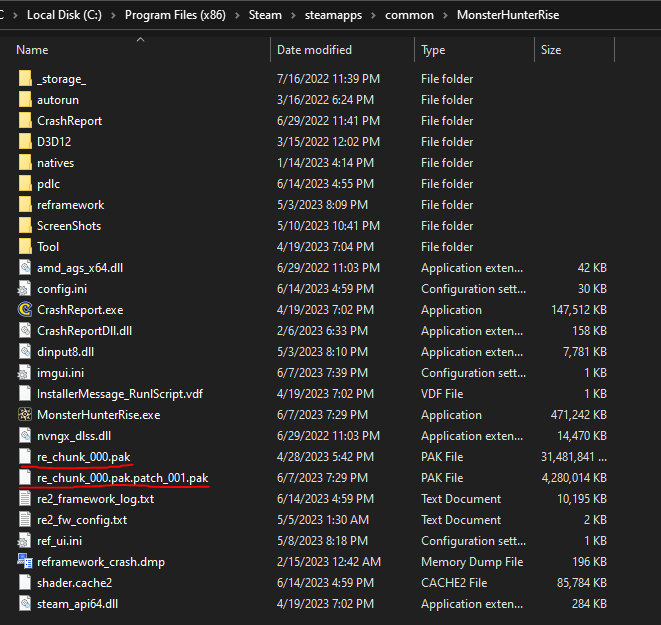This screenshot has width=661, height=625.
Task: Expand the chevron after Steam breadcrumb
Action: [293, 15]
